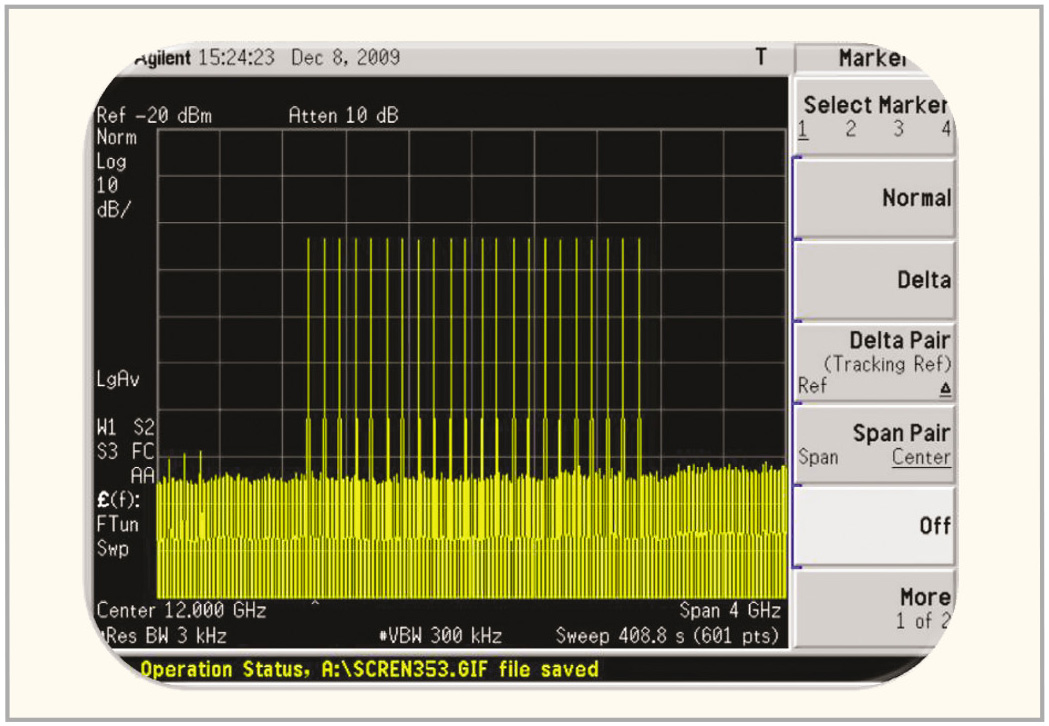Select the Res BW 3 kHz annotation
Screen dimensions: 1049x726
[163, 636]
